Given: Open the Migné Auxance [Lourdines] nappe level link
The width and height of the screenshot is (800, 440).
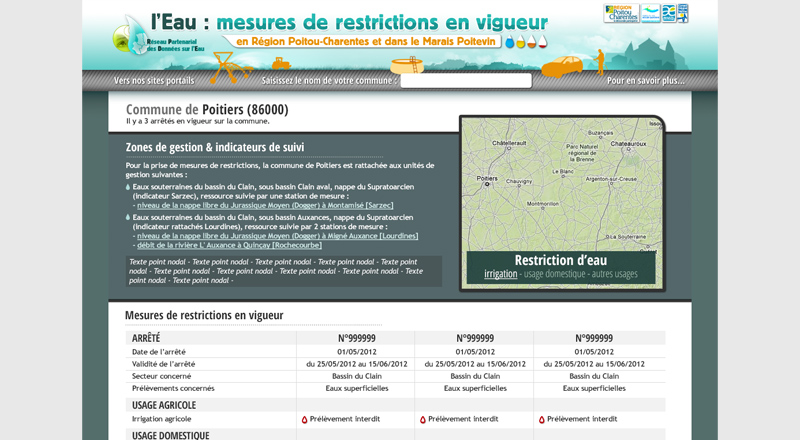Looking at the screenshot, I should coord(278,236).
